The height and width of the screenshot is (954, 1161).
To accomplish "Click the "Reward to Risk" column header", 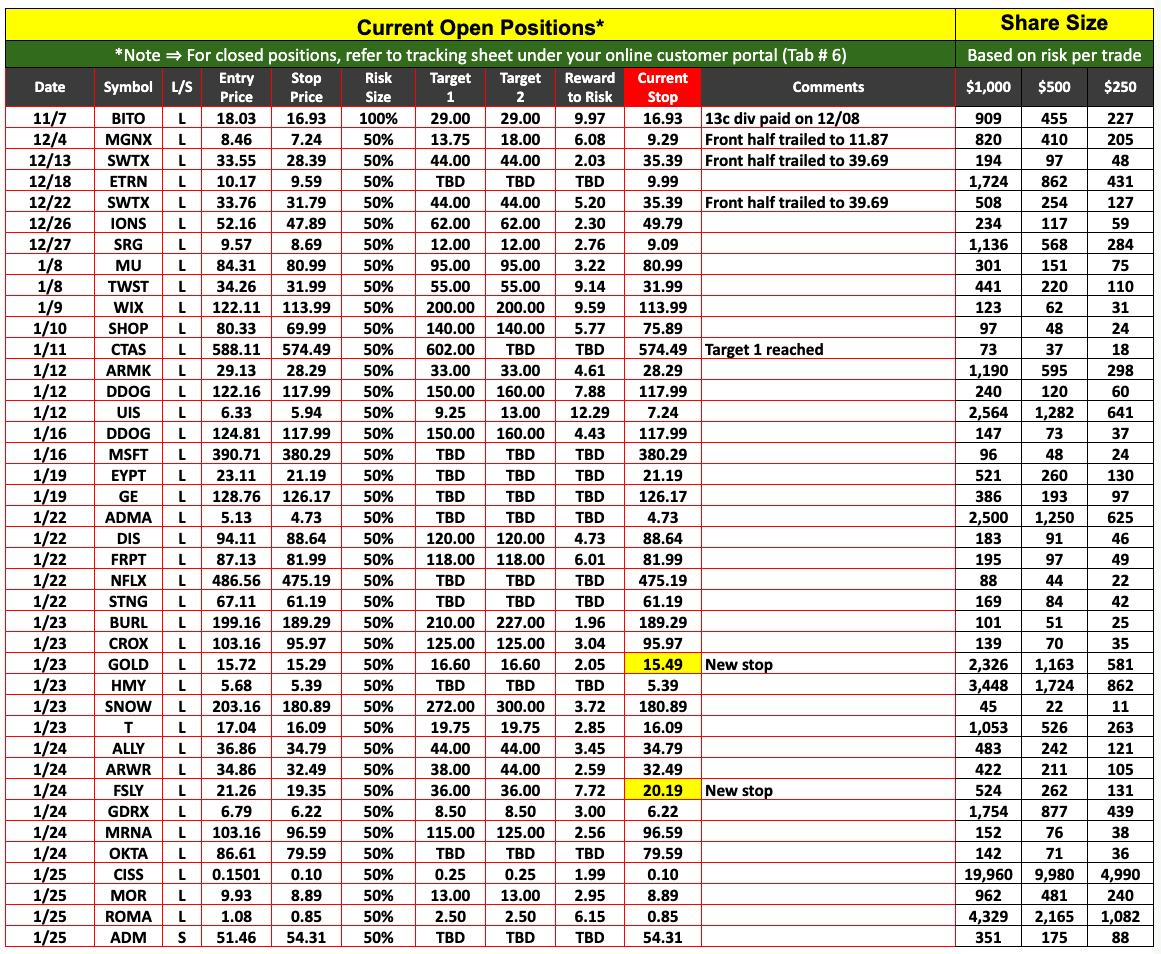I will [x=590, y=87].
